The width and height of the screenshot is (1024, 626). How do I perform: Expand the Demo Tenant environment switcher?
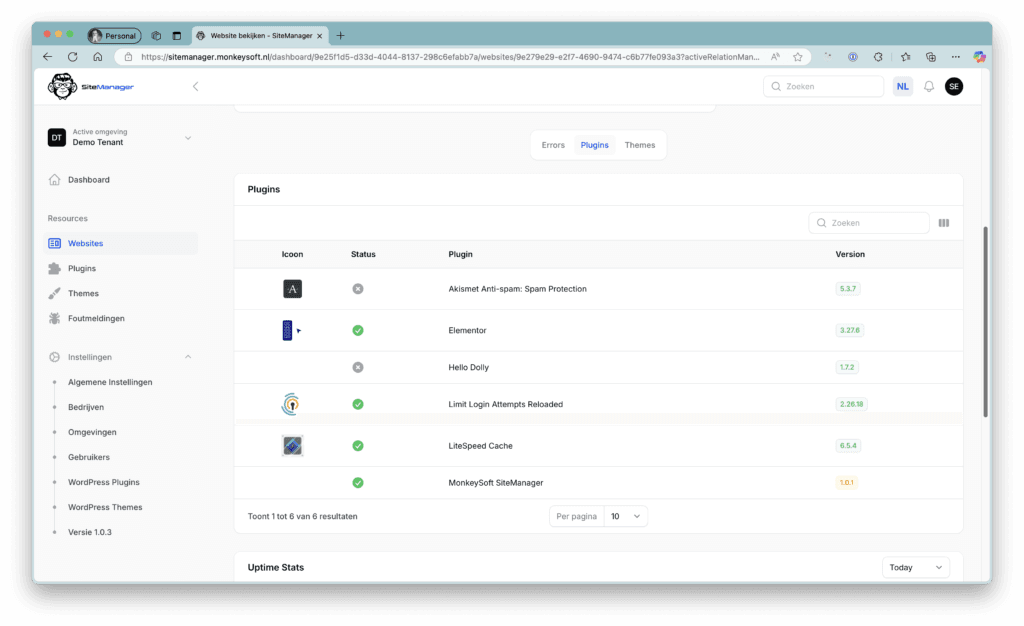click(187, 138)
